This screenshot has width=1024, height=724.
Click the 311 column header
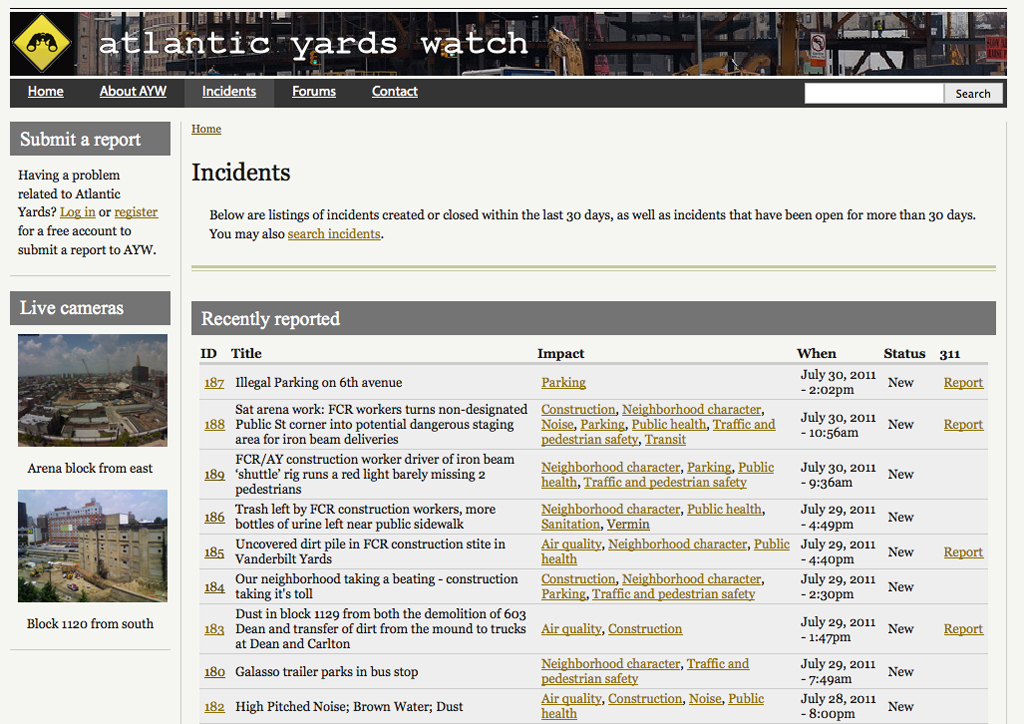pyautogui.click(x=950, y=354)
